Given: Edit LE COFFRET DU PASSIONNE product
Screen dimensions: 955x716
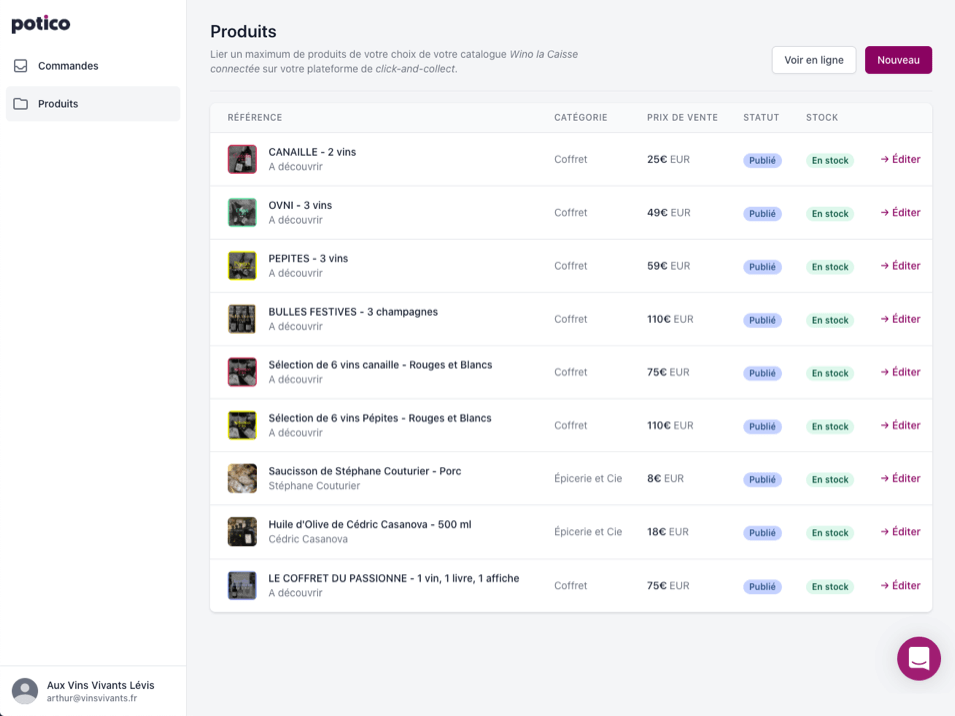Looking at the screenshot, I should [900, 586].
